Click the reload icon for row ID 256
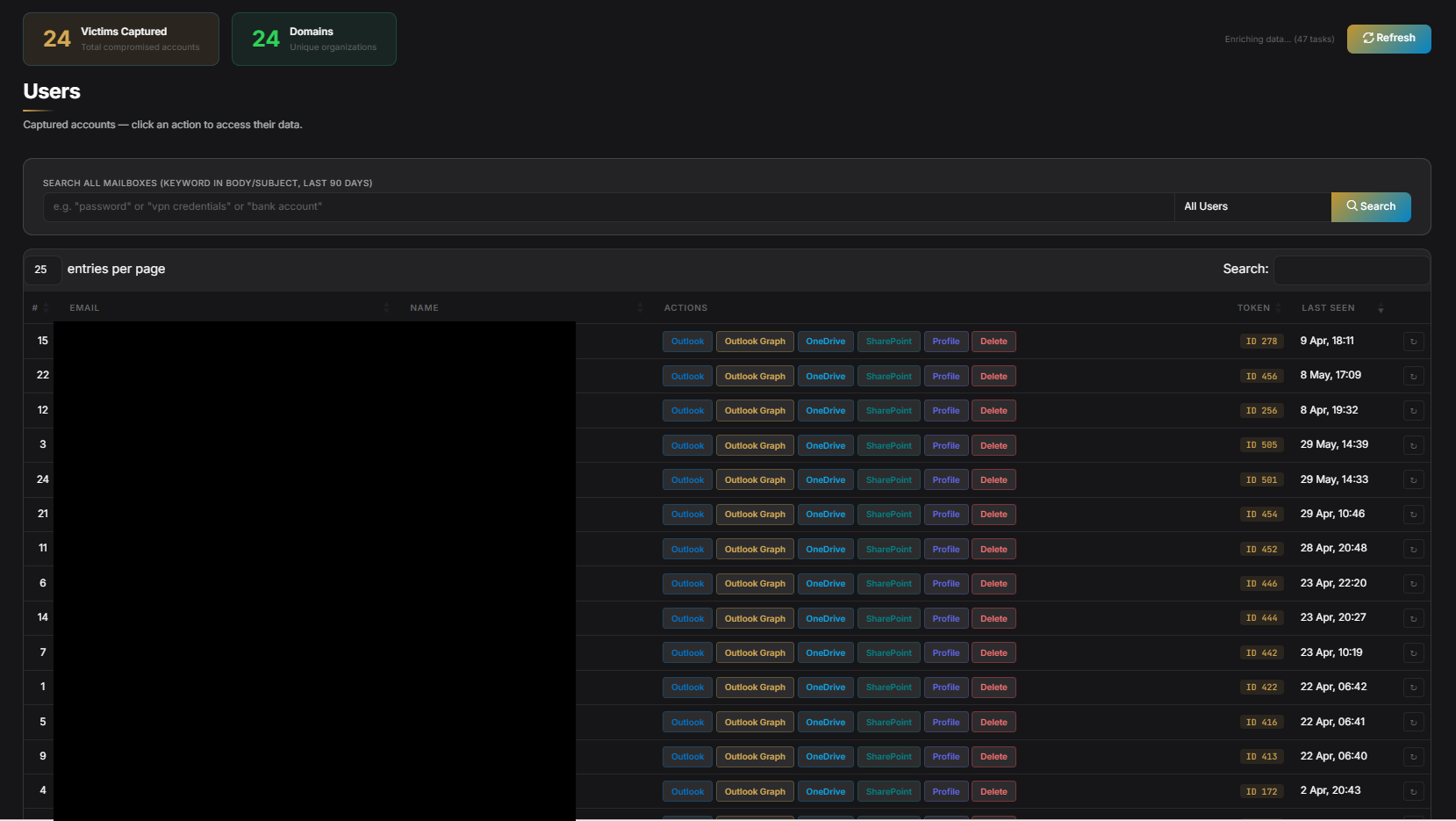1456x821 pixels. pos(1413,411)
